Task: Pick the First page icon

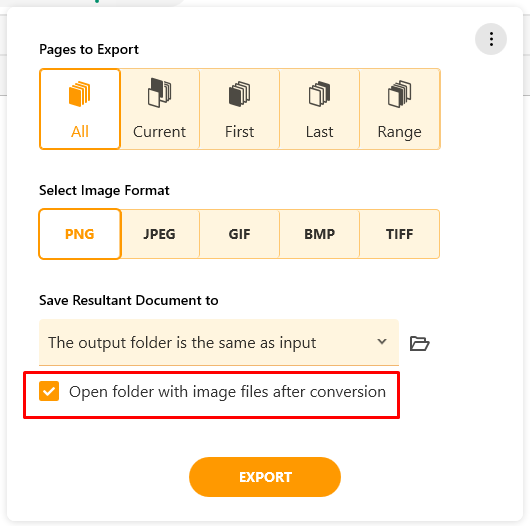Action: click(x=240, y=94)
